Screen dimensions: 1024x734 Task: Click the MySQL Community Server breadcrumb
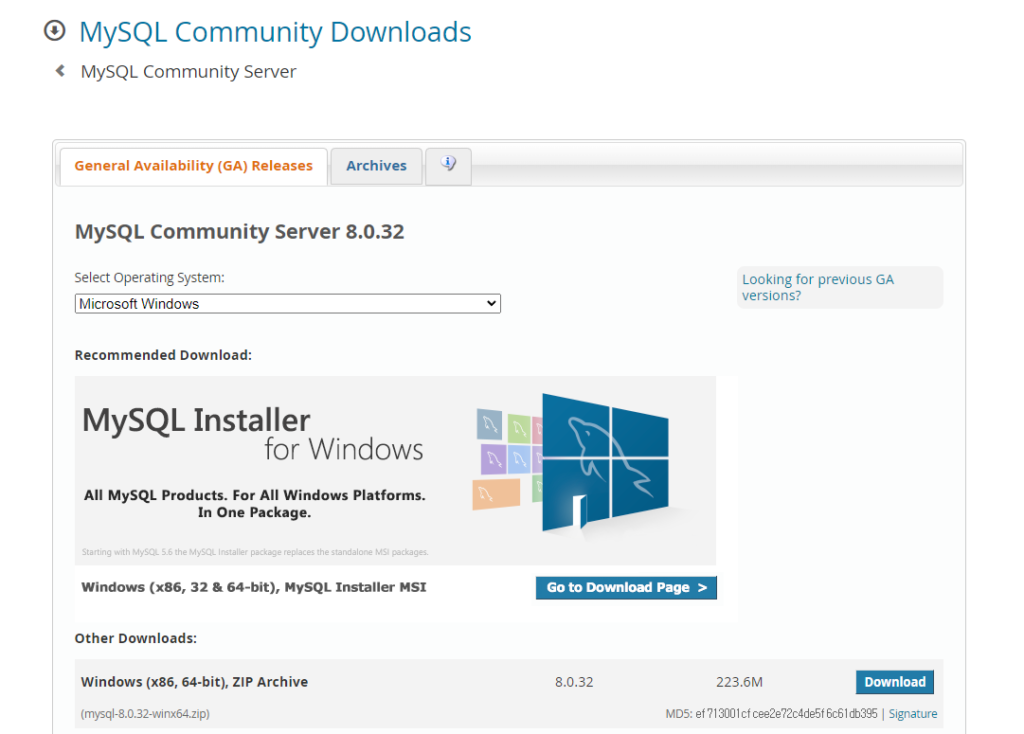(188, 71)
